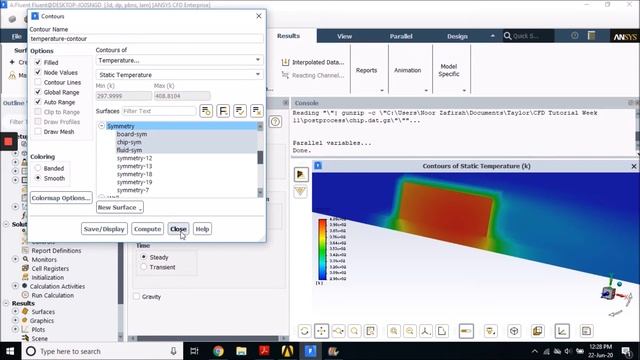Viewport: 640px width, 360px height.
Task: Click the Contour Name input field
Action: (146, 39)
